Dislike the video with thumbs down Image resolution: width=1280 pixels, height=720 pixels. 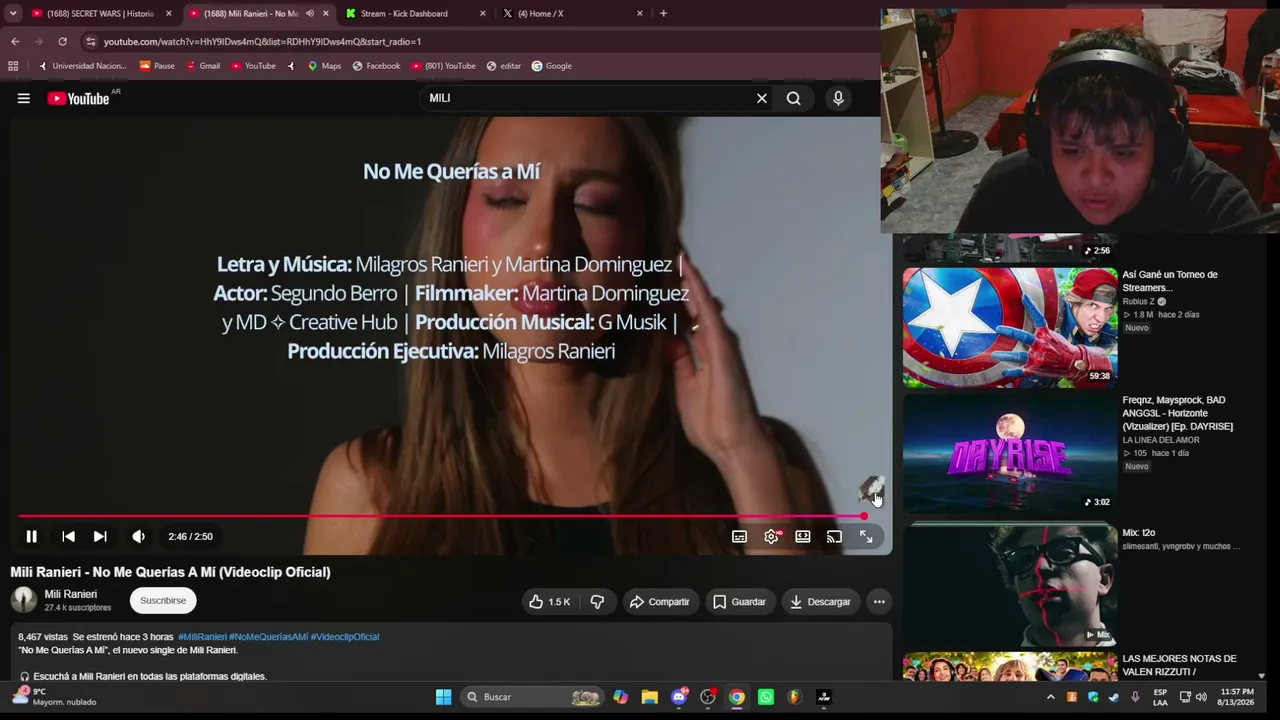tap(597, 602)
